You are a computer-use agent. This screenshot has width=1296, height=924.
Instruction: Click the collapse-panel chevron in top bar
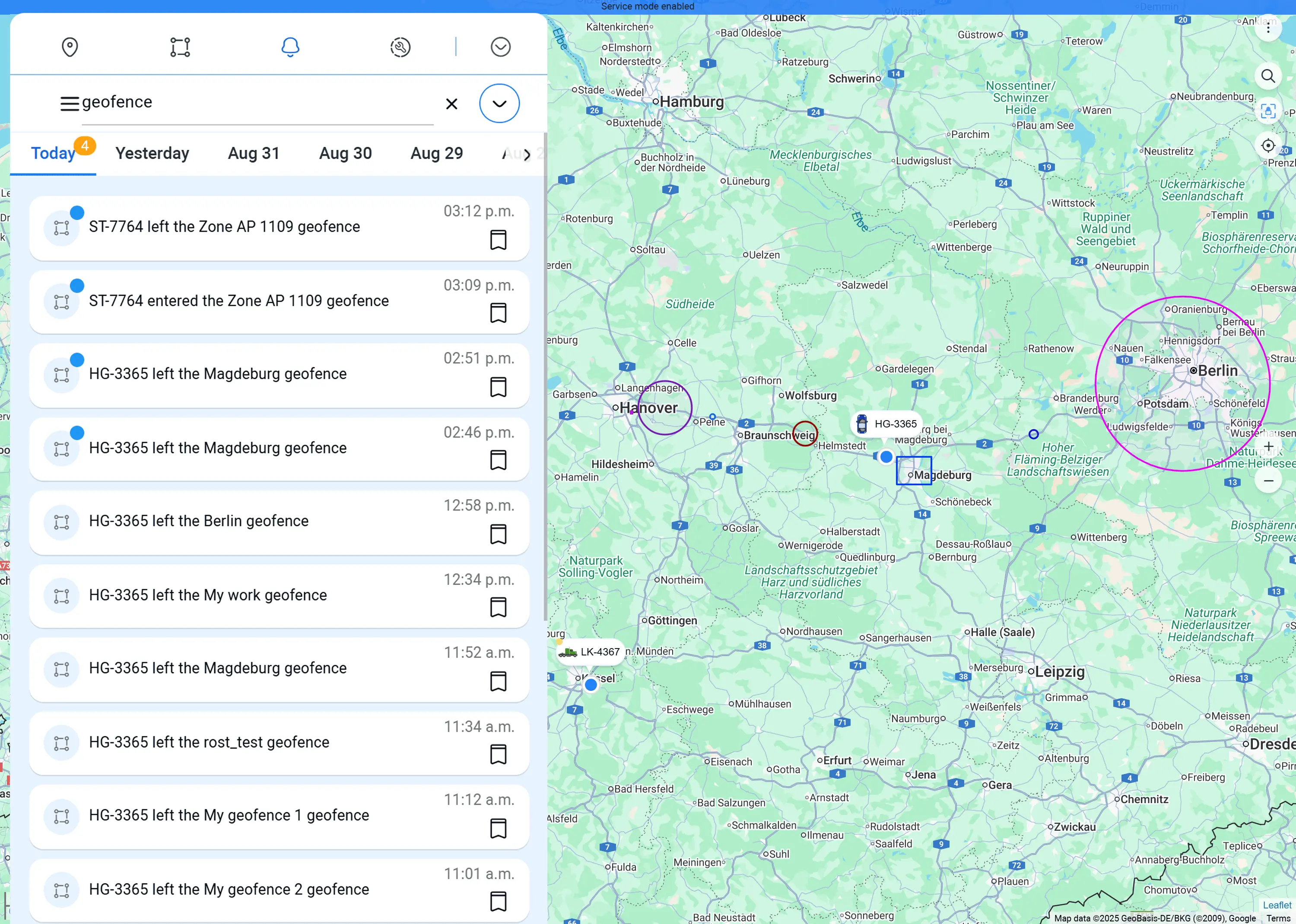coord(500,47)
